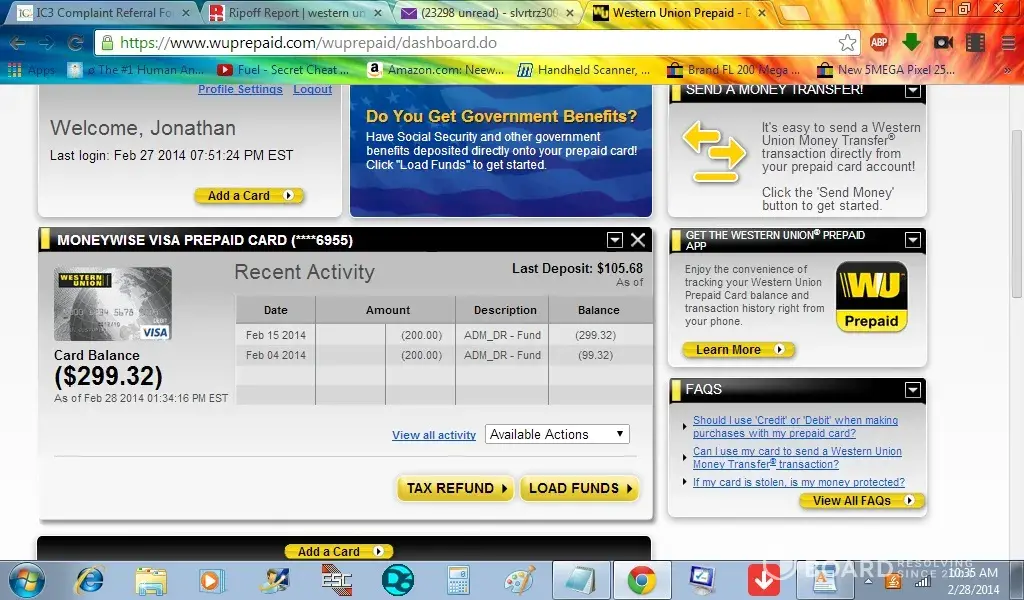Collapse the FAQs panel

pos(912,390)
